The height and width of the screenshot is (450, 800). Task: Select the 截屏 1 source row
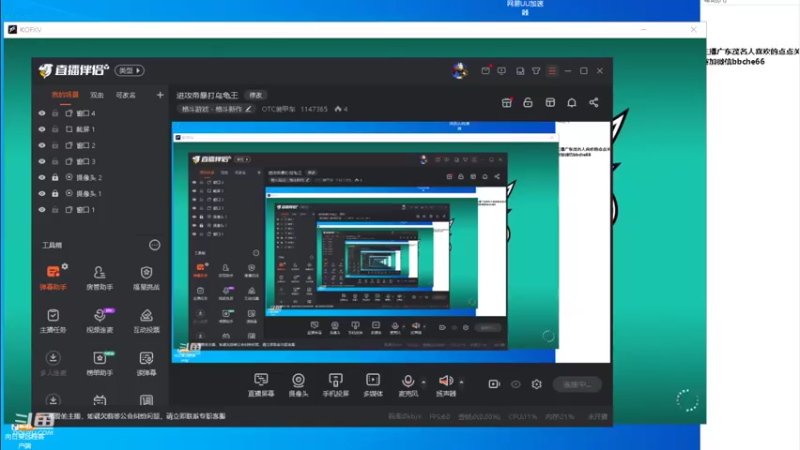tap(100, 130)
